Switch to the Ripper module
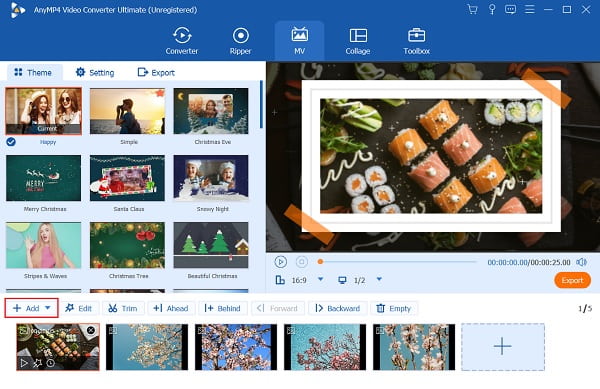 (240, 41)
